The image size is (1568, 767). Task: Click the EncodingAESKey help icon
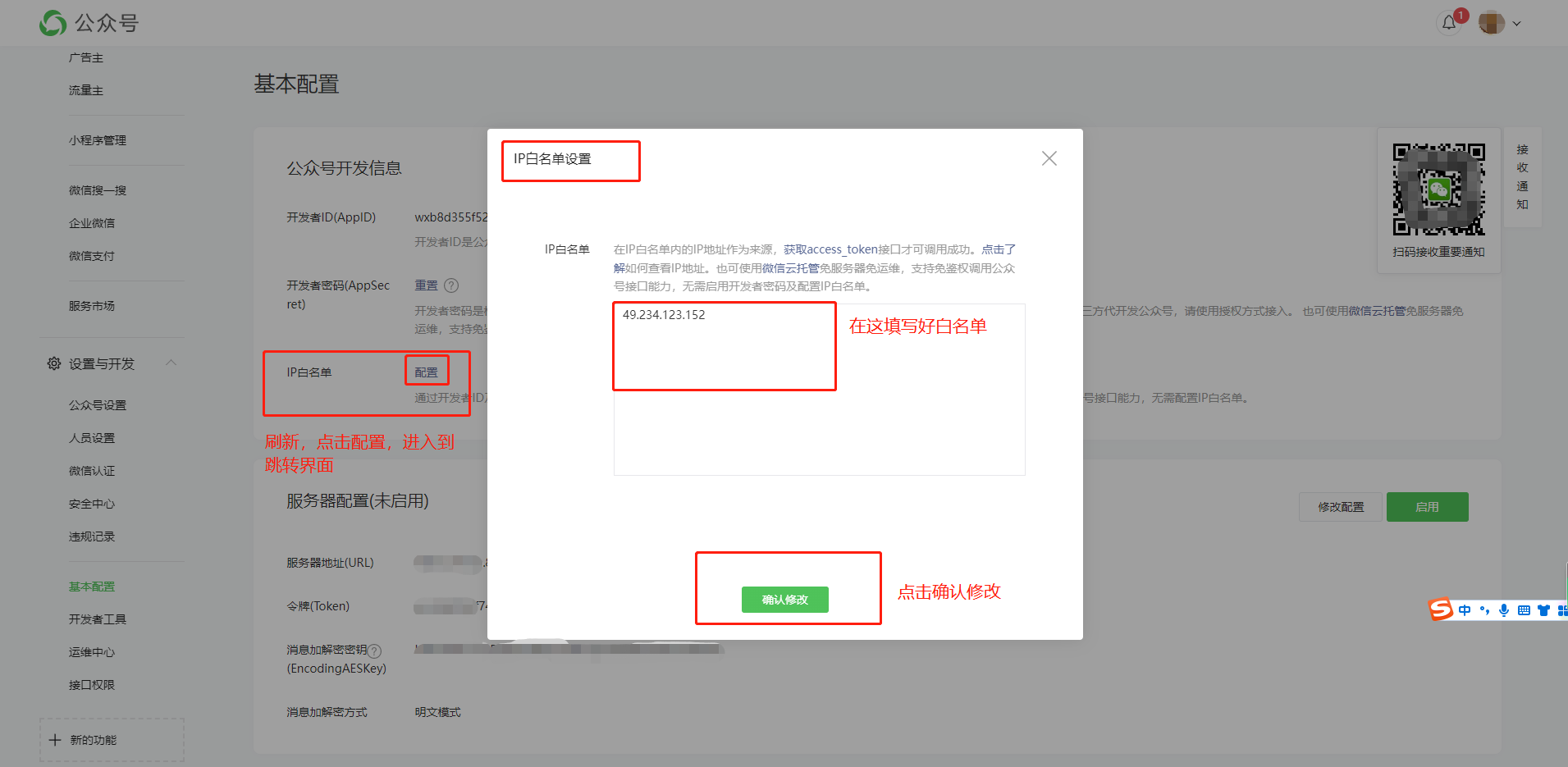tap(374, 651)
